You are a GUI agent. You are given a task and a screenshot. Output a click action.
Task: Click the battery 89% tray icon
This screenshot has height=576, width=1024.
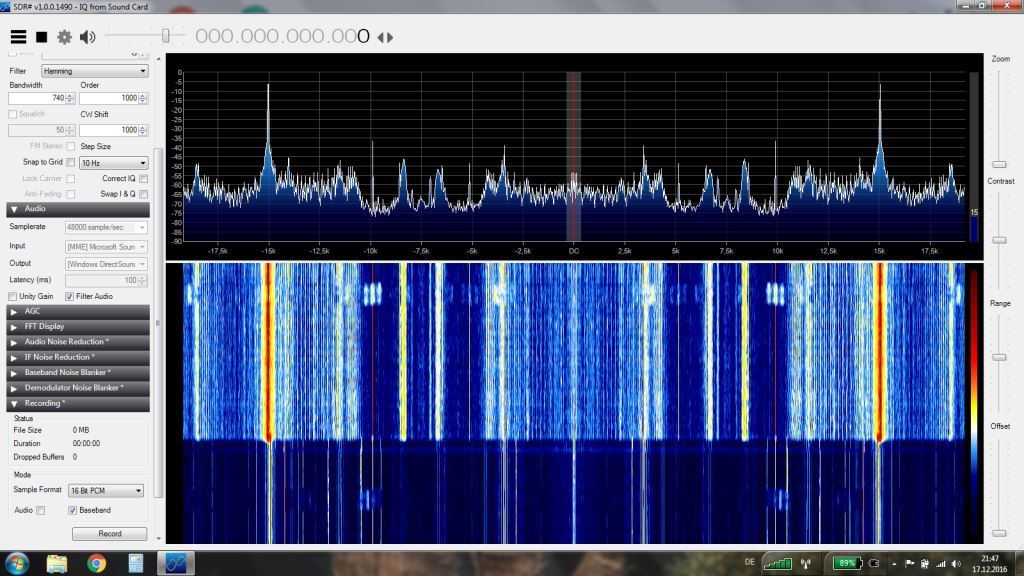point(847,563)
